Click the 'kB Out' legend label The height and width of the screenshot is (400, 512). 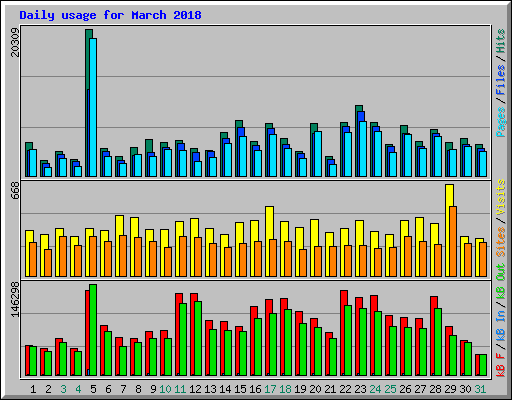pyautogui.click(x=501, y=281)
